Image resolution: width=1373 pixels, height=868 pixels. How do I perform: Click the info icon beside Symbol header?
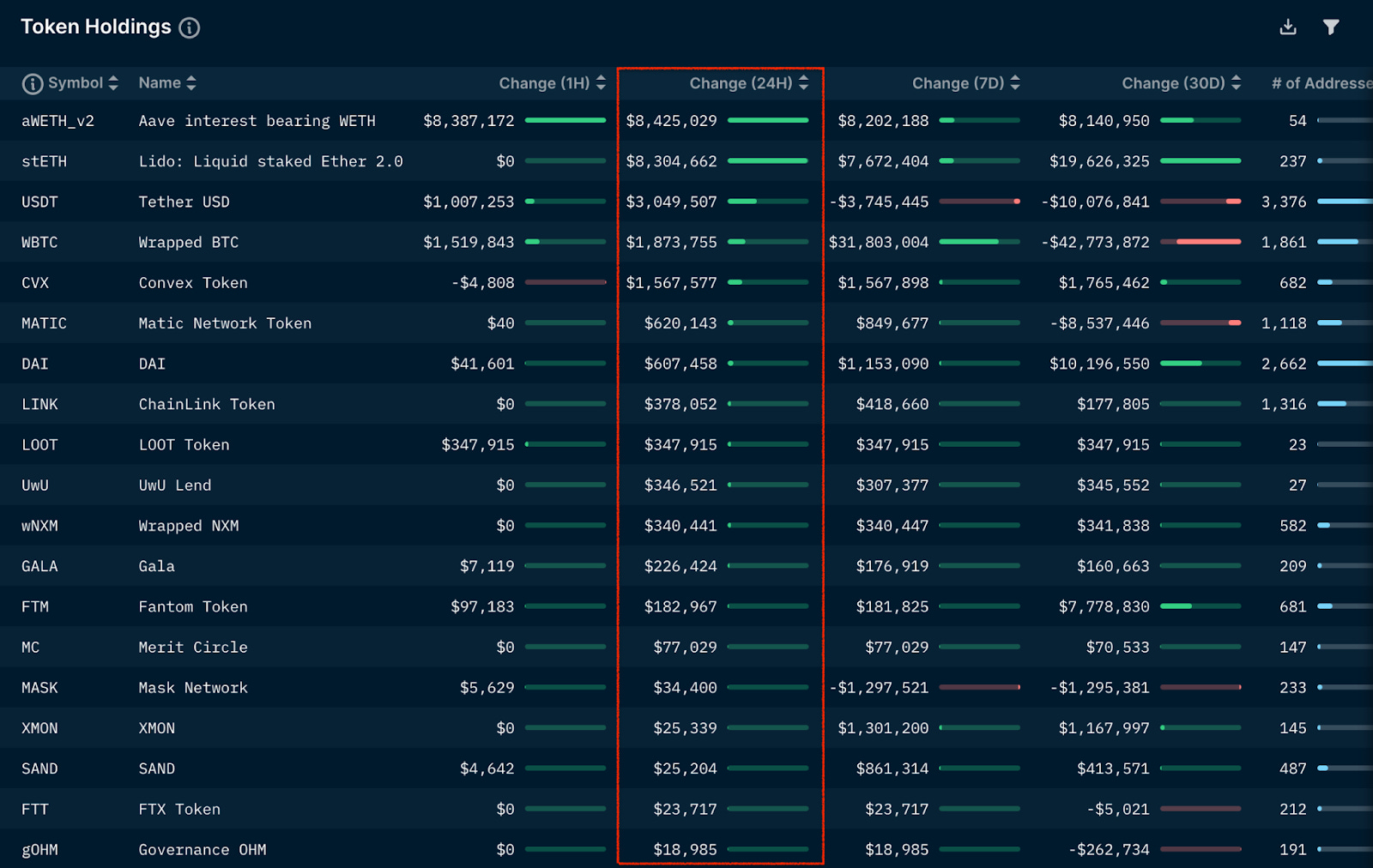(x=32, y=83)
